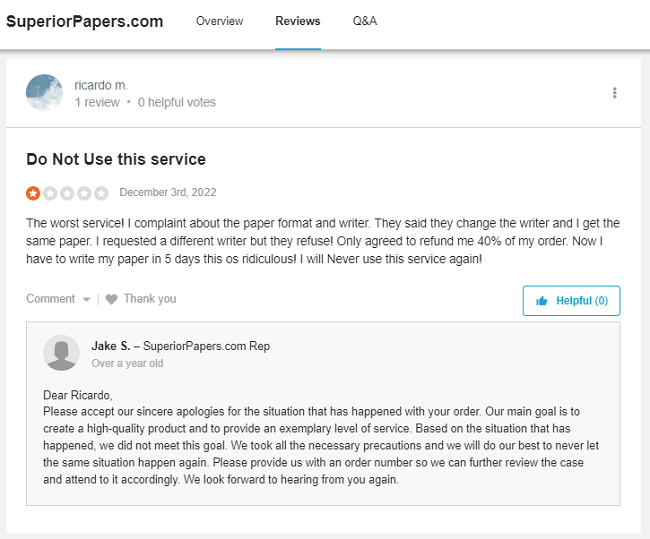Image resolution: width=650 pixels, height=539 pixels.
Task: Expand the Comment dropdown arrow
Action: pos(87,299)
